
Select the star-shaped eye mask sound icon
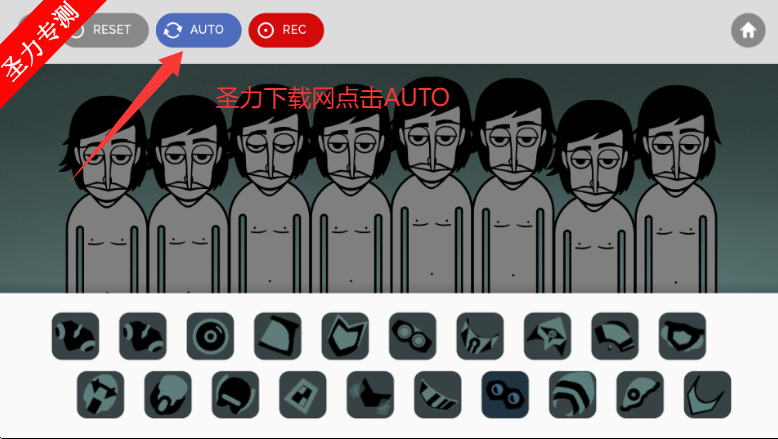(x=548, y=336)
